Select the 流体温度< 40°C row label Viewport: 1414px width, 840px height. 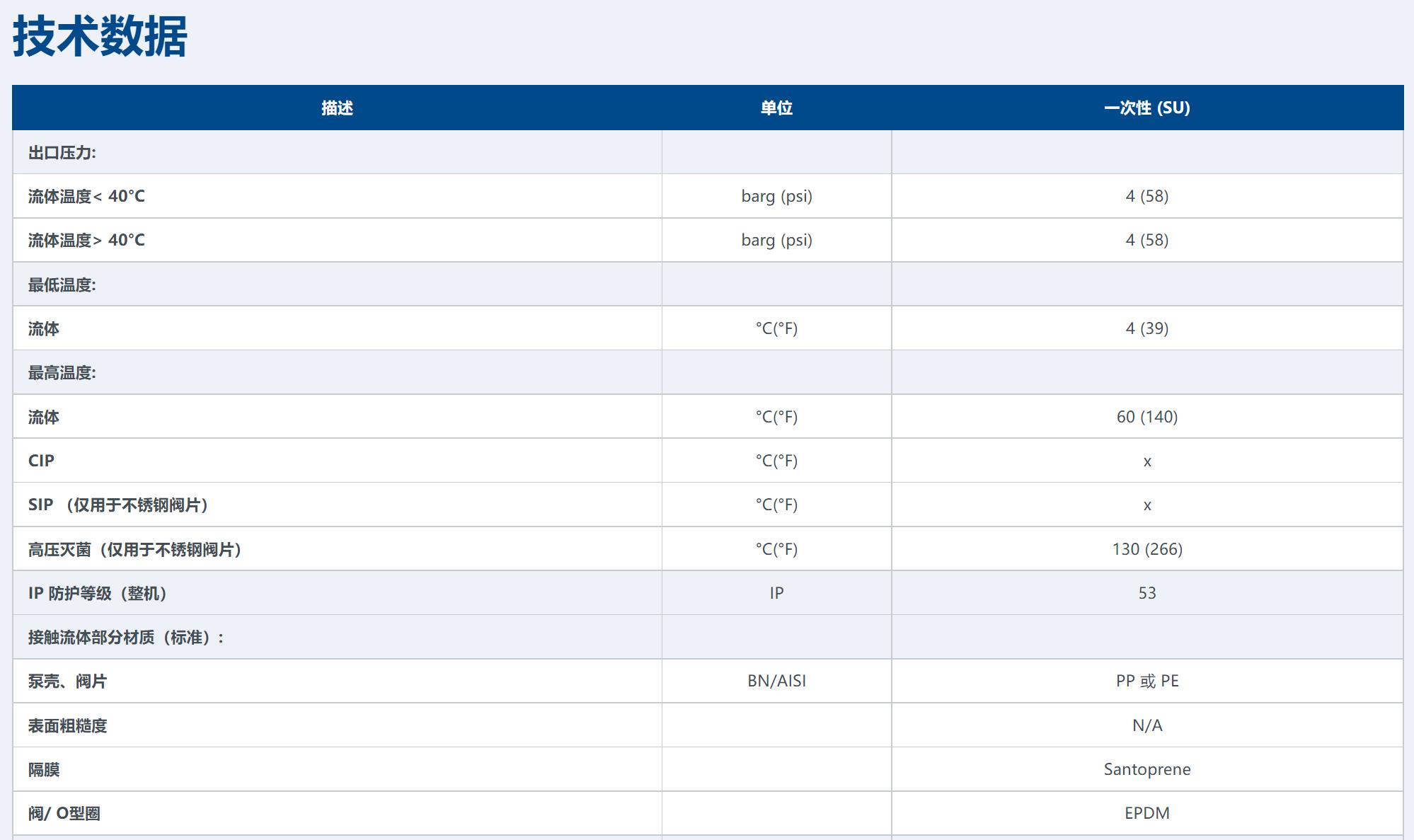tap(86, 196)
